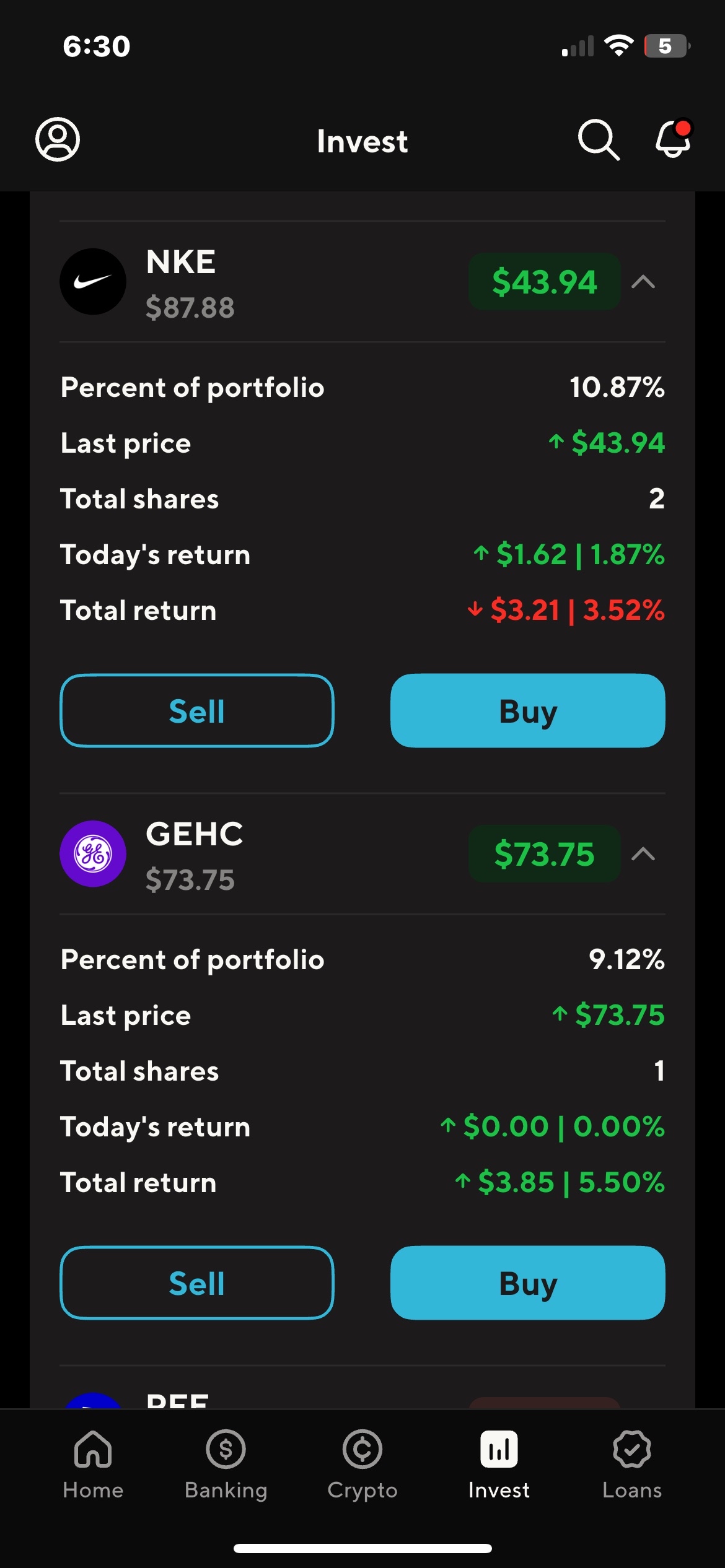Open the Loans tab

632,1464
